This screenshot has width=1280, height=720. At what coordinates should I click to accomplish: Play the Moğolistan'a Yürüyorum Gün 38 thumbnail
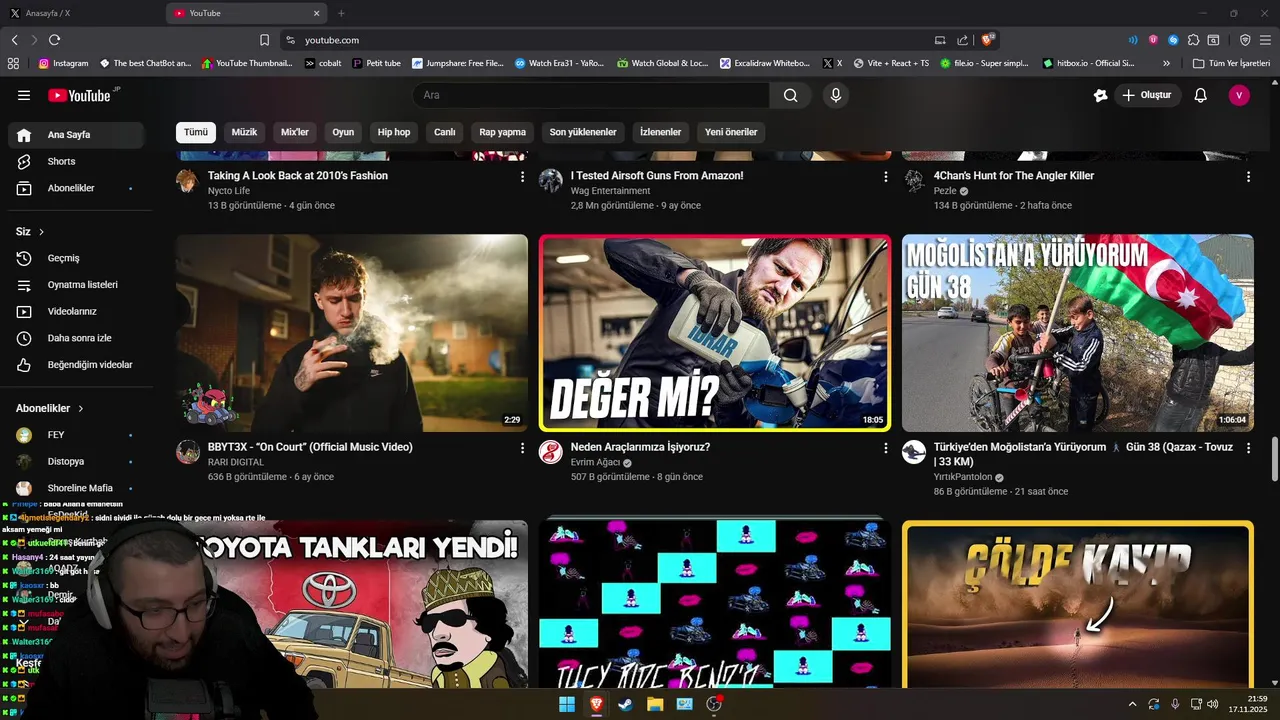tap(1078, 333)
